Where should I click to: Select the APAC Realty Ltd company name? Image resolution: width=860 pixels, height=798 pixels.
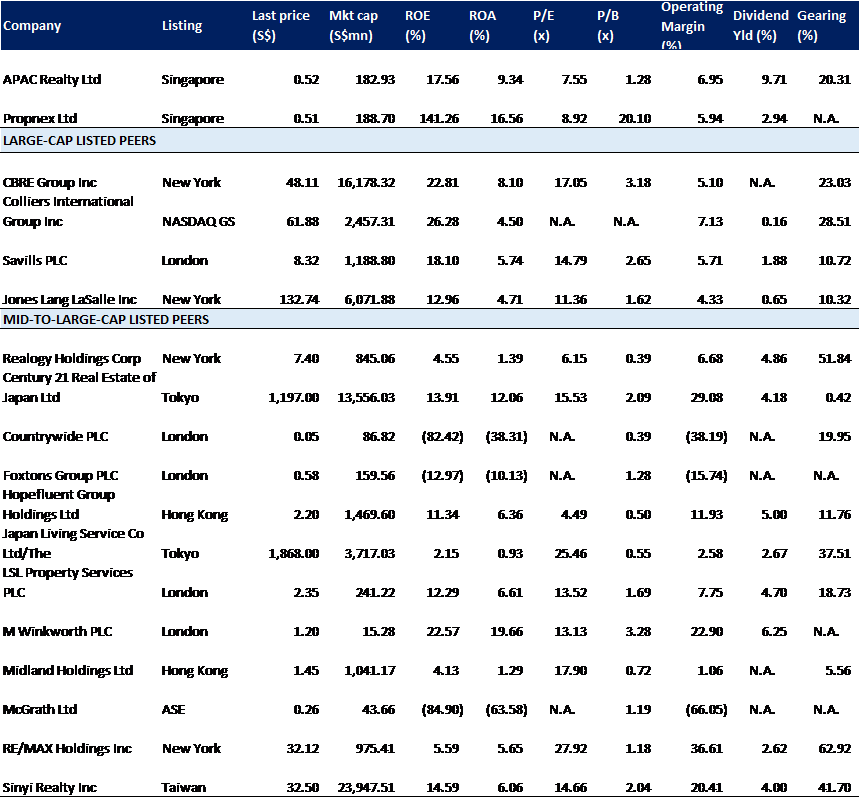[x=52, y=80]
